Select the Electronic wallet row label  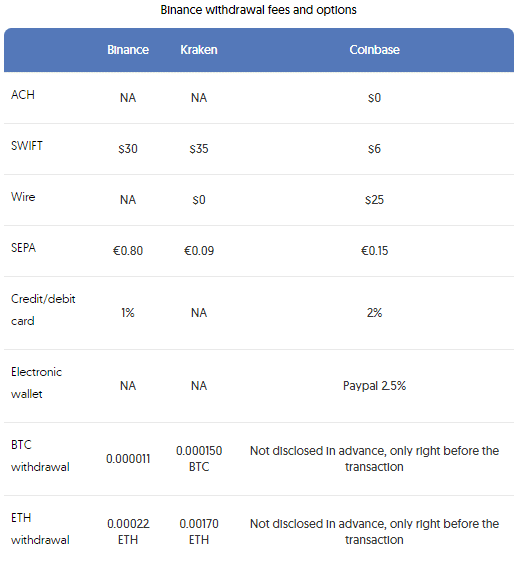[36, 383]
